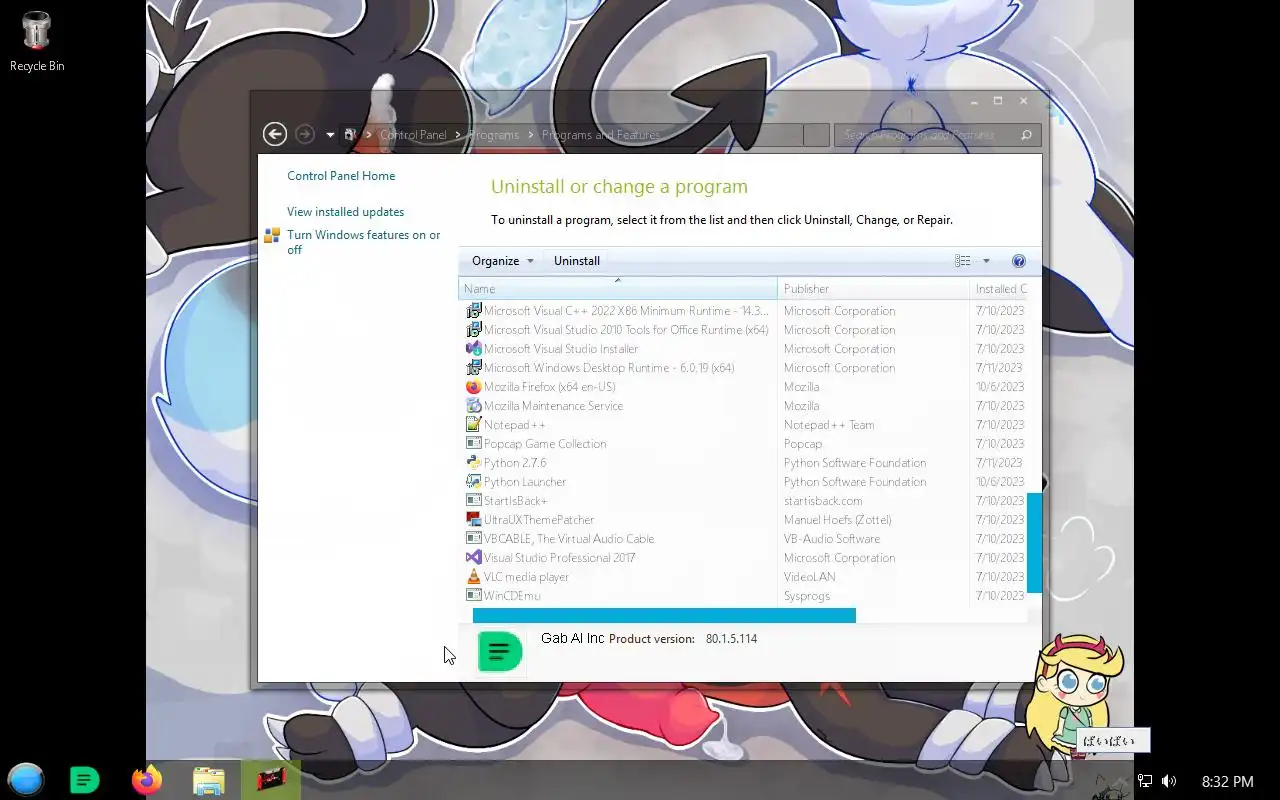Click the Back arrow in Control Panel
The image size is (1280, 800).
click(x=275, y=134)
